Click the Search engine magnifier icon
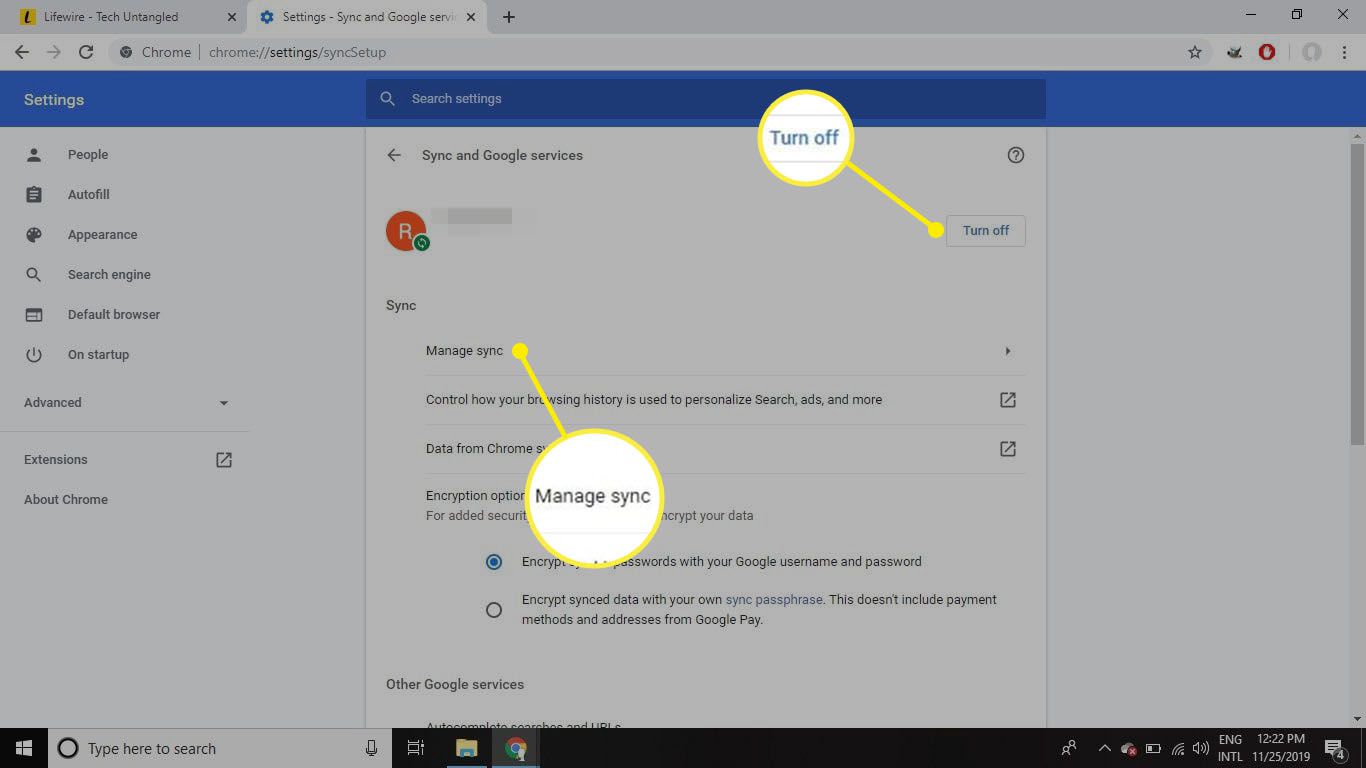 click(x=34, y=274)
